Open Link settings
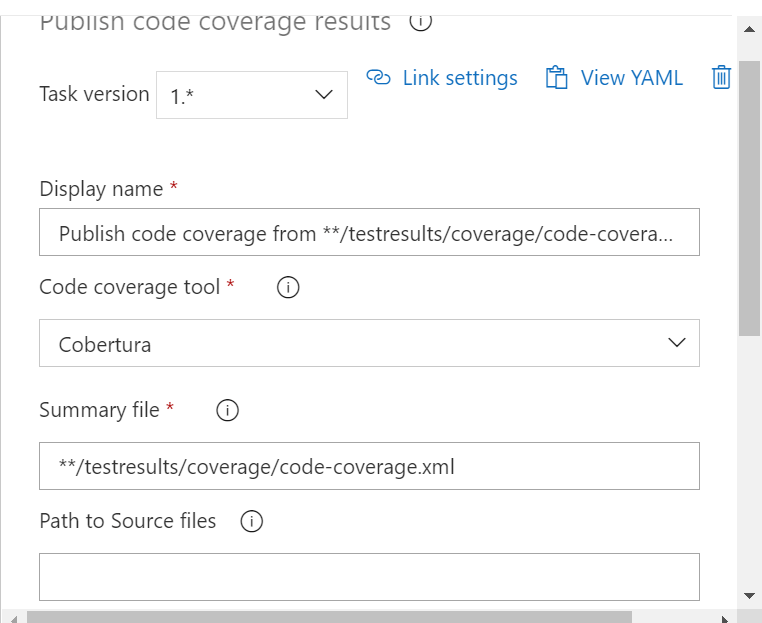 (460, 78)
